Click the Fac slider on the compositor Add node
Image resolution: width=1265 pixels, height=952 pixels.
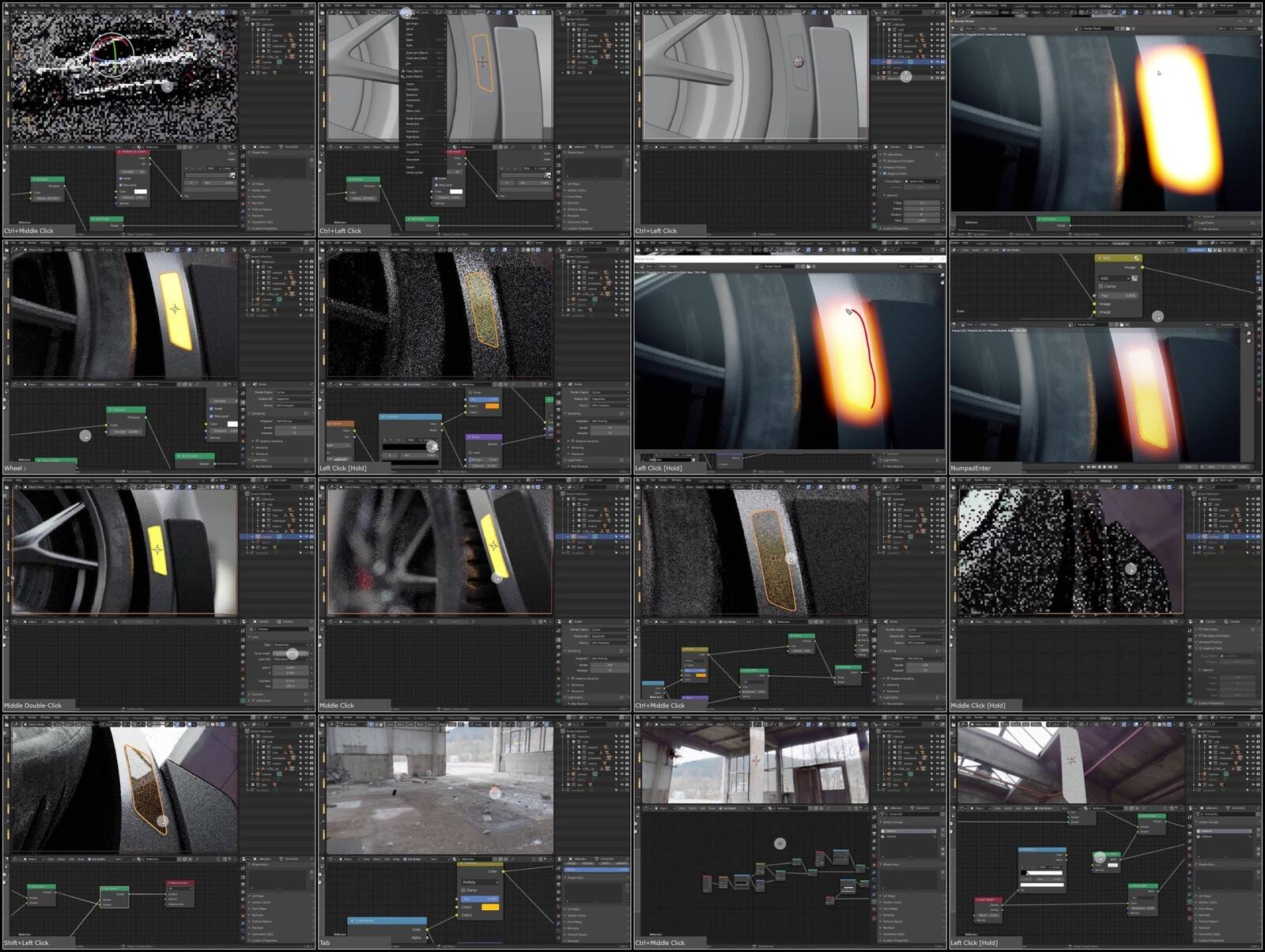(x=1118, y=295)
